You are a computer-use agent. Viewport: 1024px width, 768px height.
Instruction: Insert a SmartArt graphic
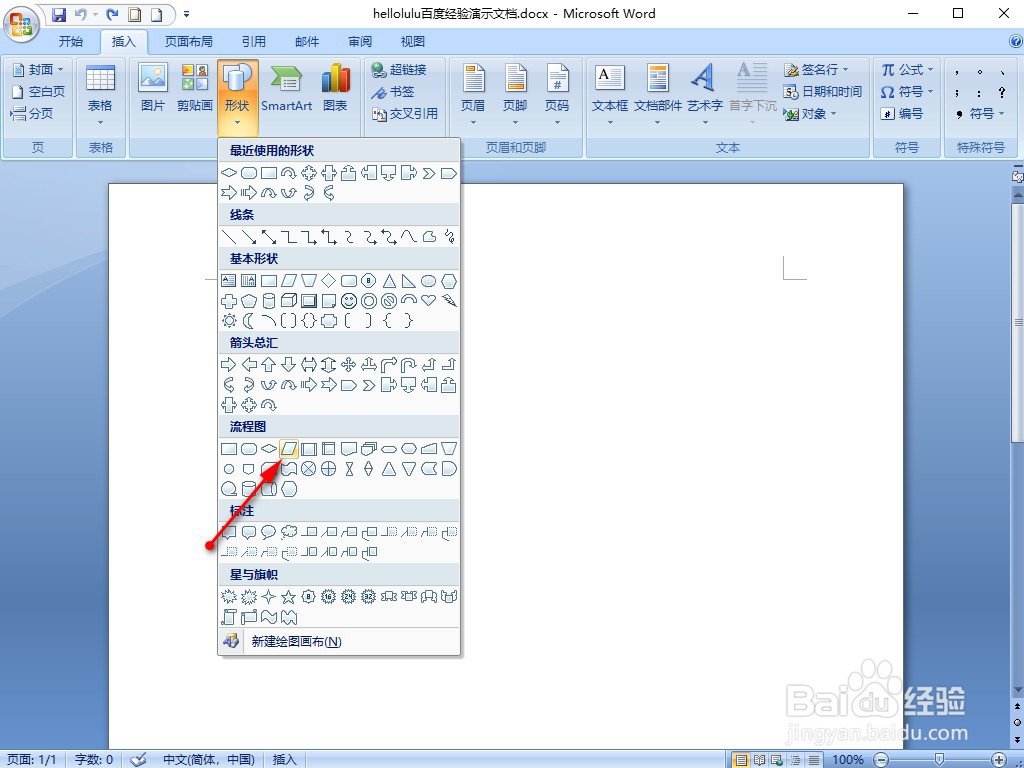click(x=286, y=87)
